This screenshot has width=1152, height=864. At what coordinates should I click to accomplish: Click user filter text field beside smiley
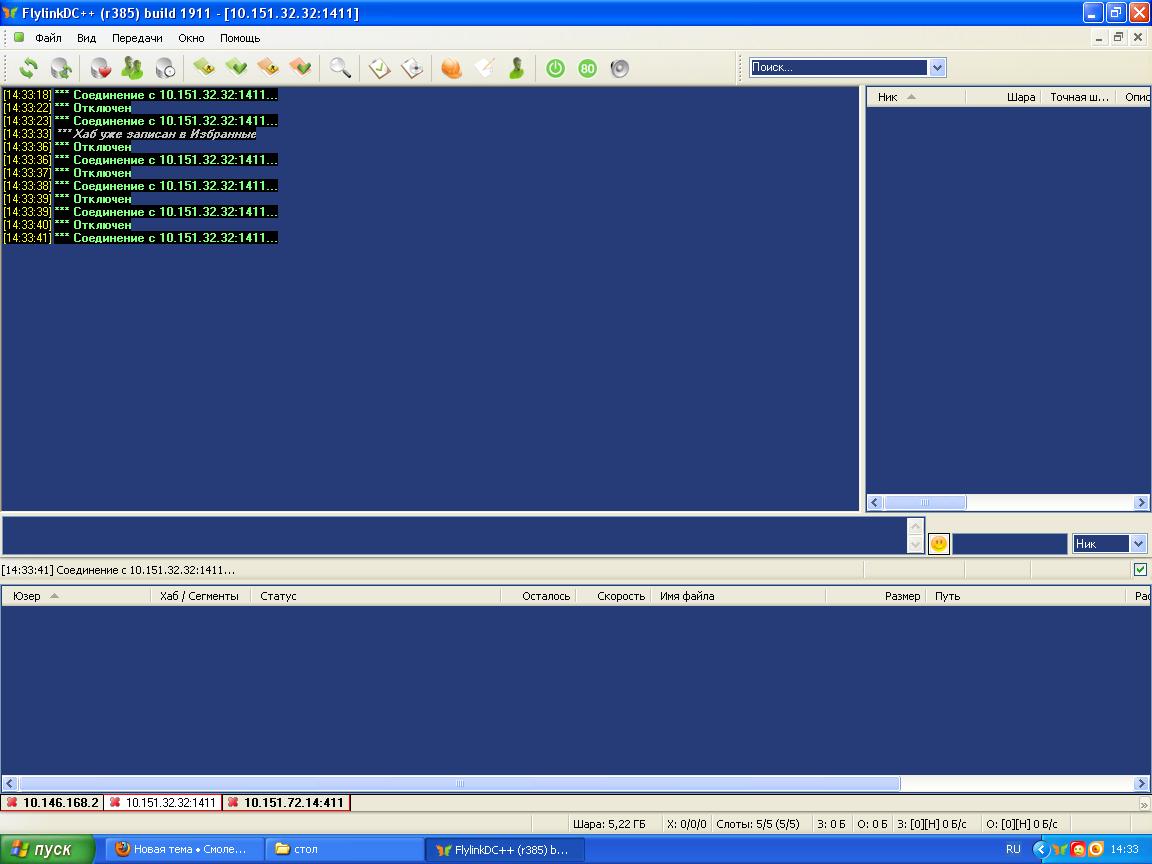1009,544
